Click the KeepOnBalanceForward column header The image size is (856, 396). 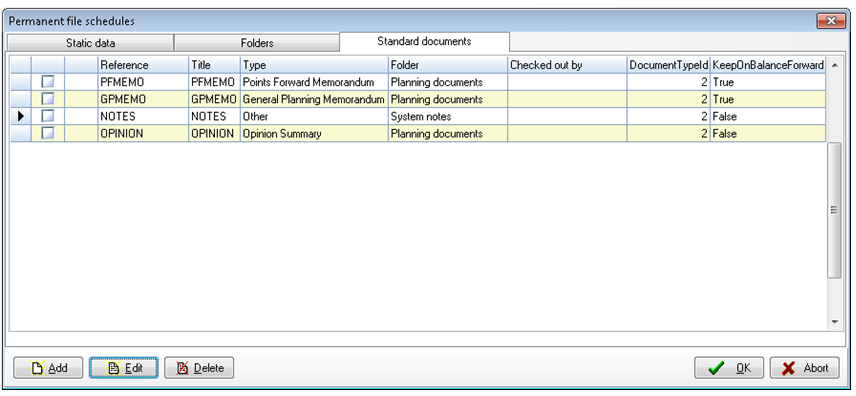click(x=768, y=65)
